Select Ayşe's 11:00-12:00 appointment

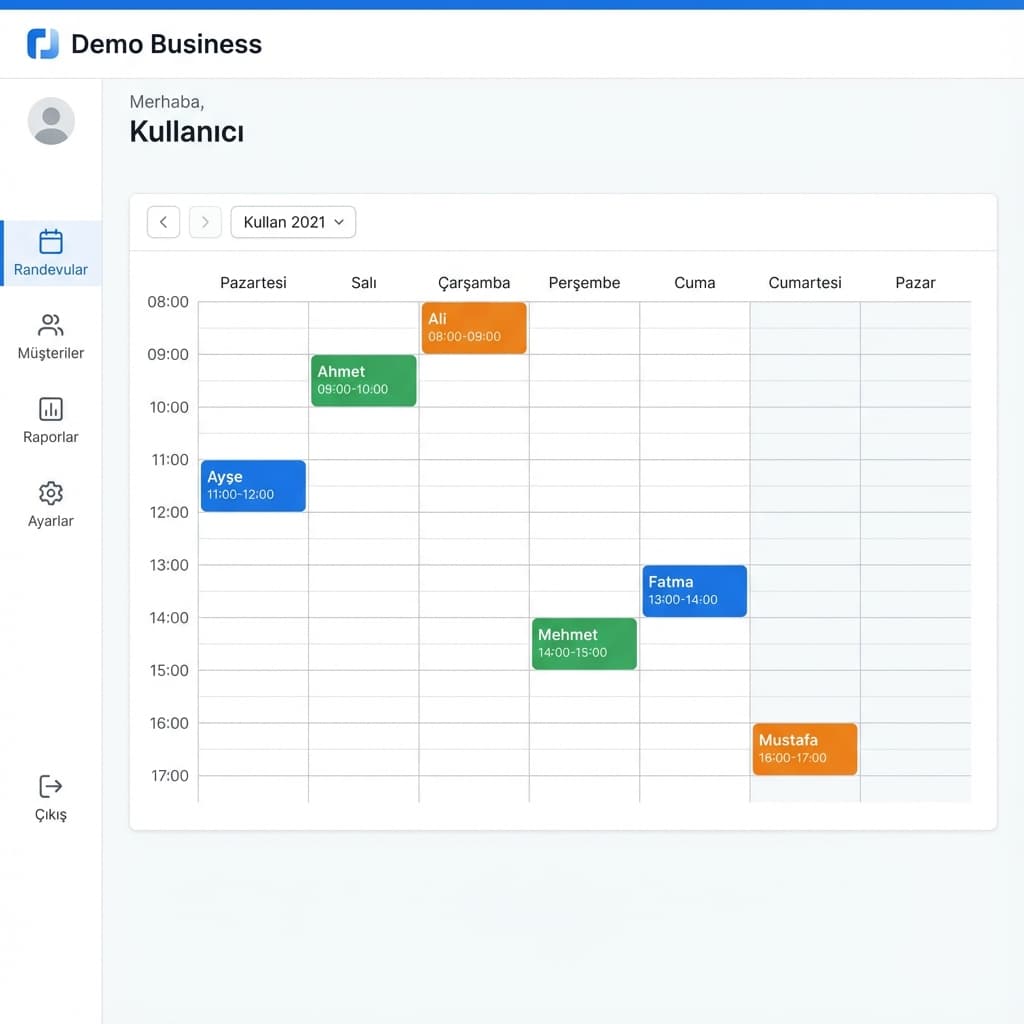tap(253, 485)
